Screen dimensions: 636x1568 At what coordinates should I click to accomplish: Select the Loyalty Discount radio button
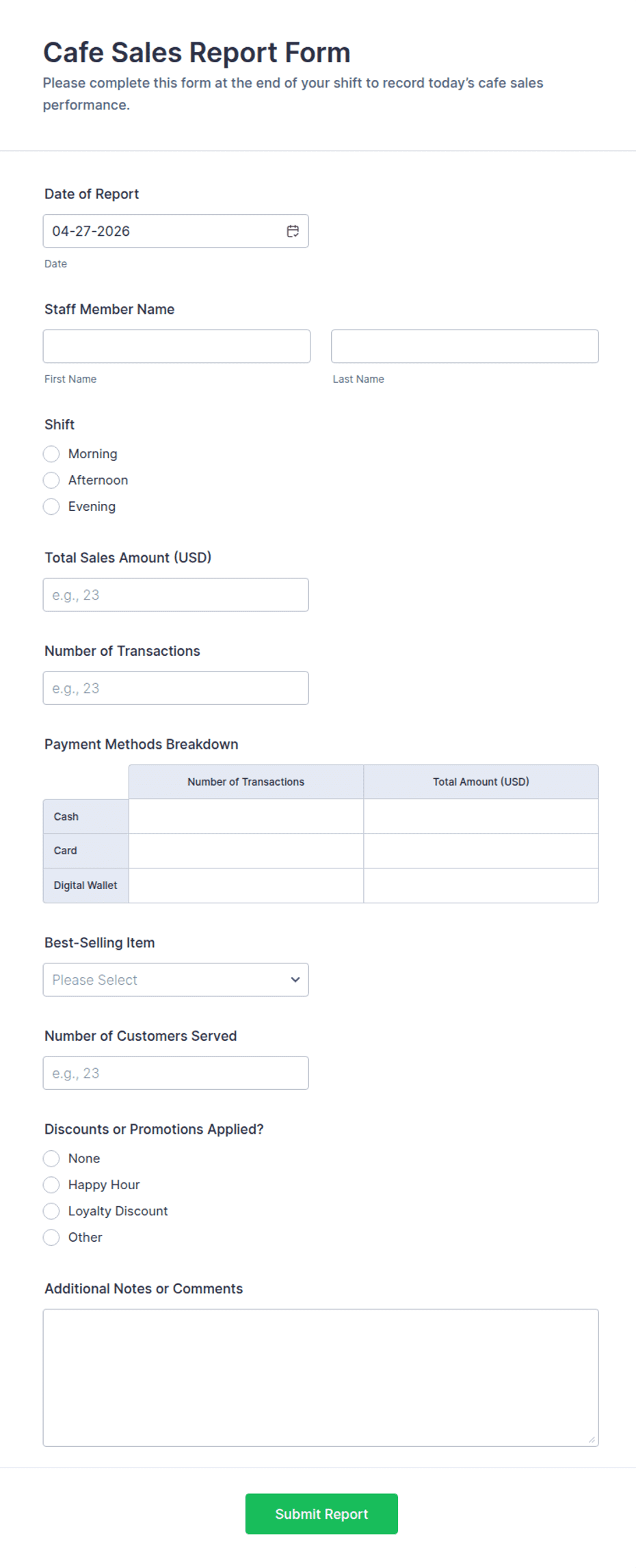tap(51, 1211)
